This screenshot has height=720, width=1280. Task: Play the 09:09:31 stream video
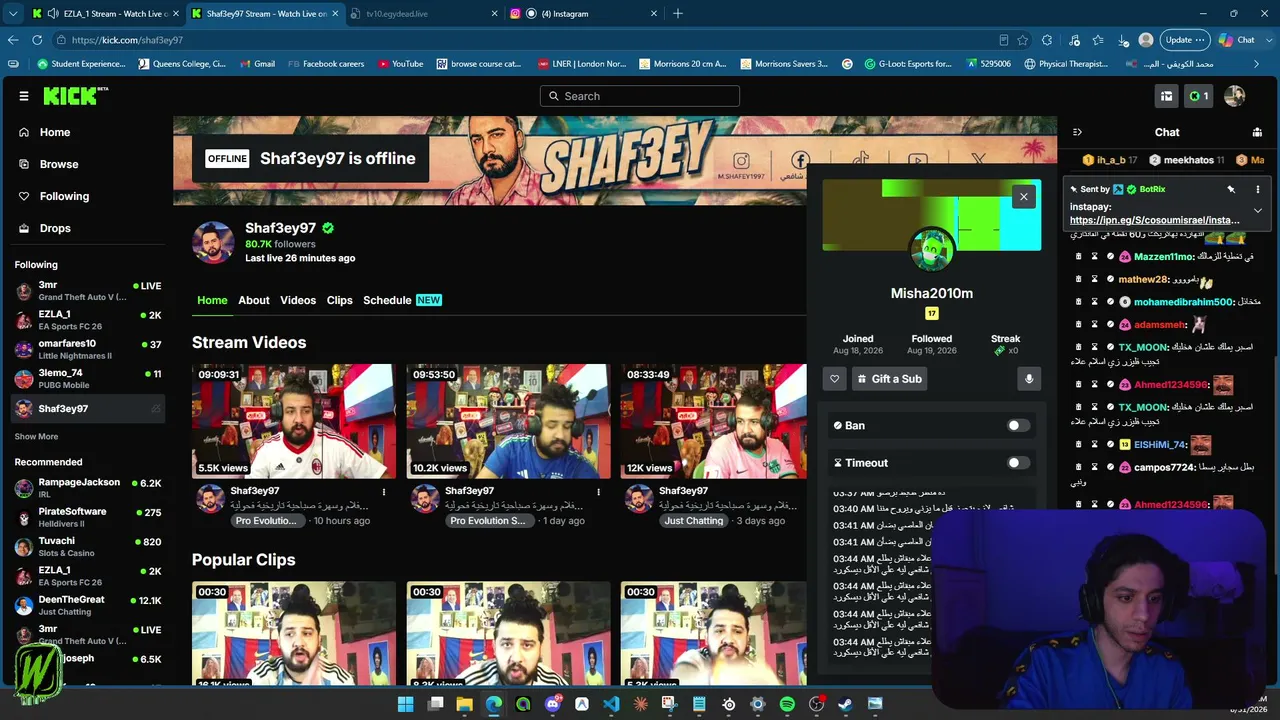click(x=294, y=421)
